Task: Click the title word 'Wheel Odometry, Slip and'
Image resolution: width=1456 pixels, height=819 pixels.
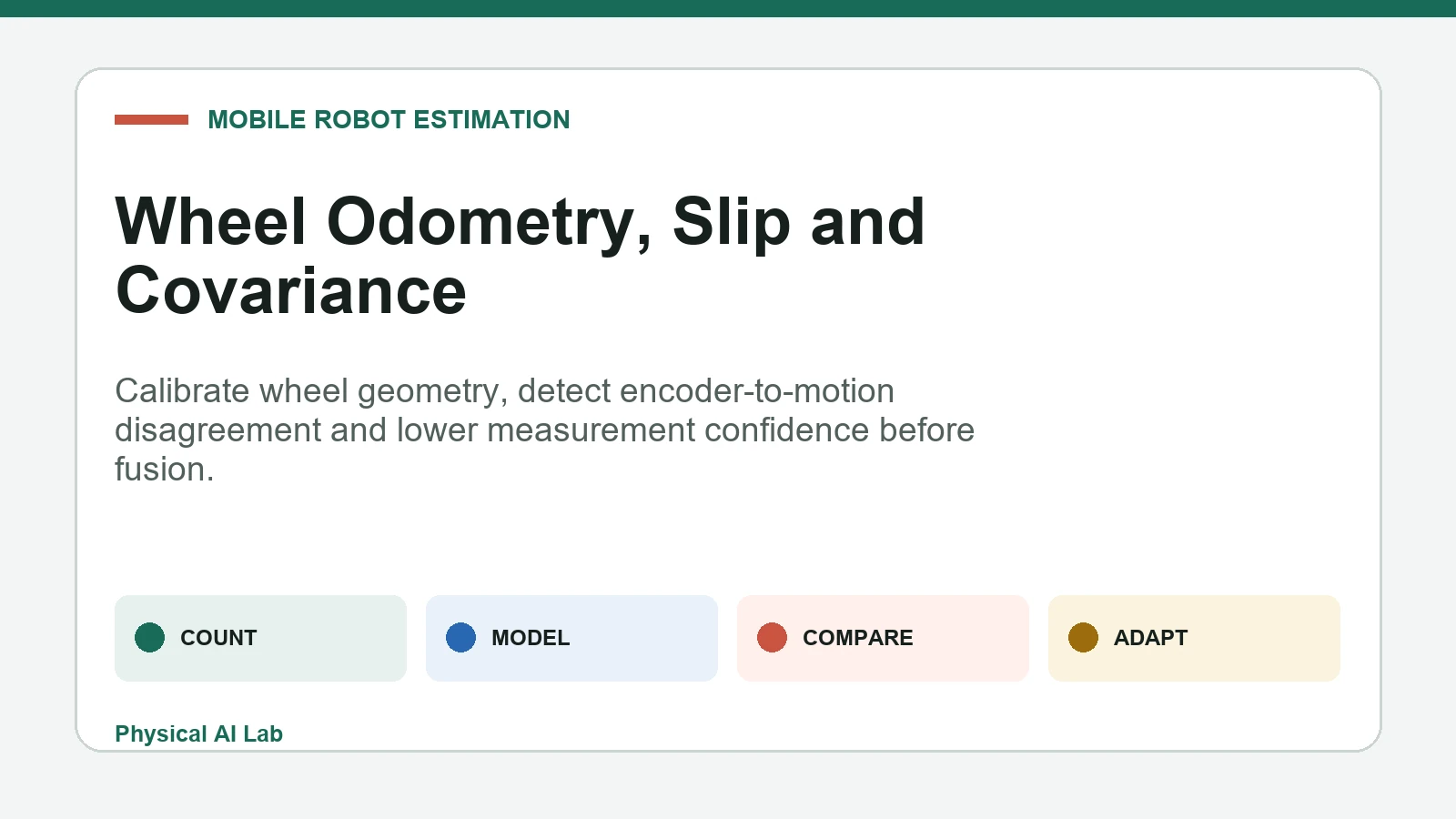Action: click(x=521, y=222)
